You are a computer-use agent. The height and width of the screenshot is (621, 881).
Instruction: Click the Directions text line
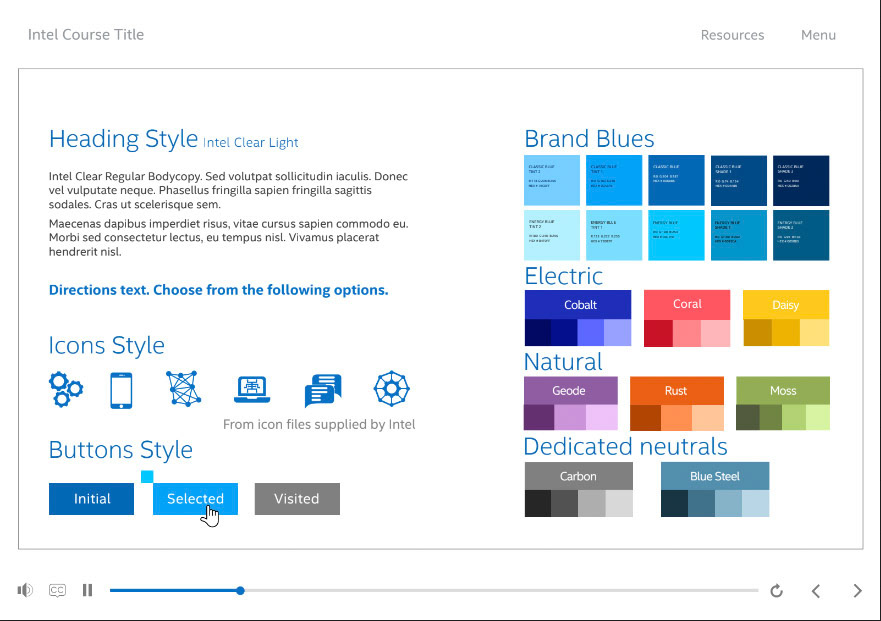coord(219,290)
